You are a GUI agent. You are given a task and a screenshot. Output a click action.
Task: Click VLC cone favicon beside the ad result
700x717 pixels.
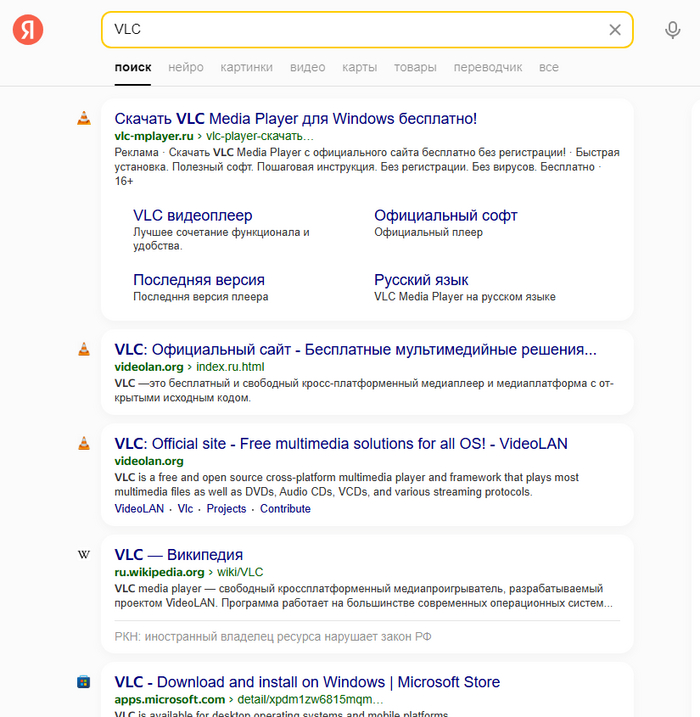coord(84,118)
